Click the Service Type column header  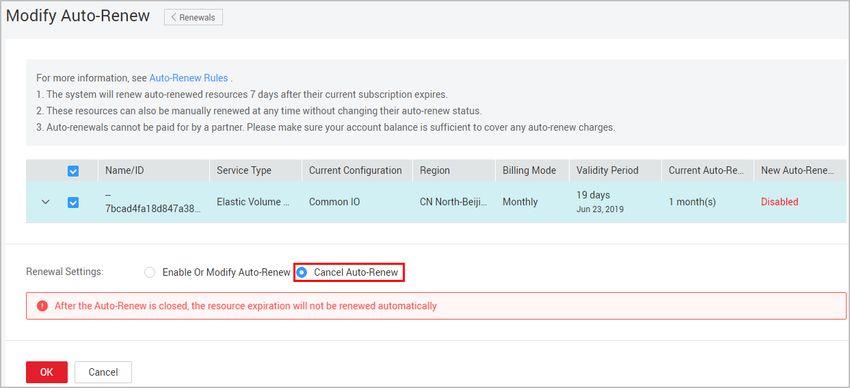[244, 170]
